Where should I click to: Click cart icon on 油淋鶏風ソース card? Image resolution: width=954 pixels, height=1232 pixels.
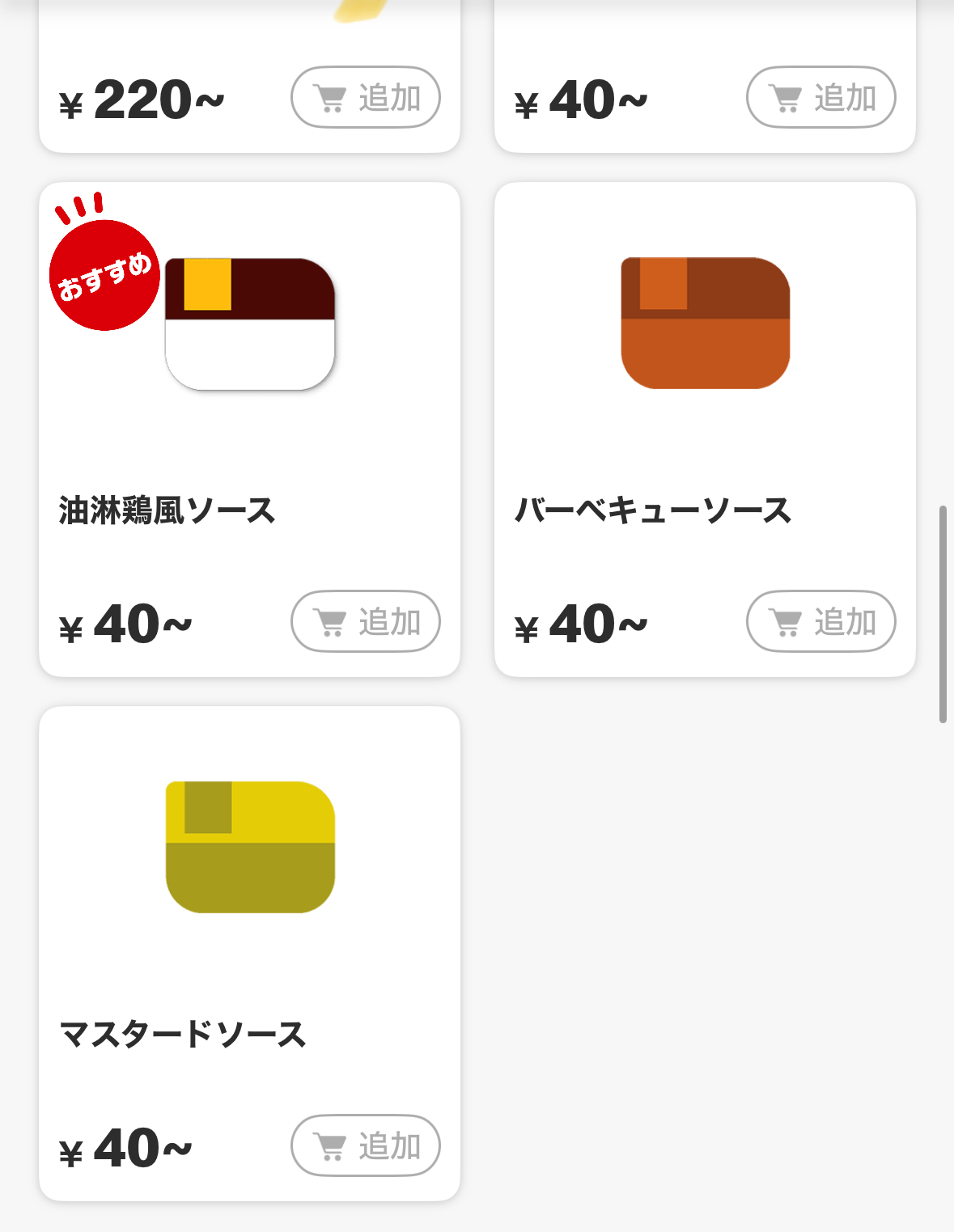[x=330, y=622]
